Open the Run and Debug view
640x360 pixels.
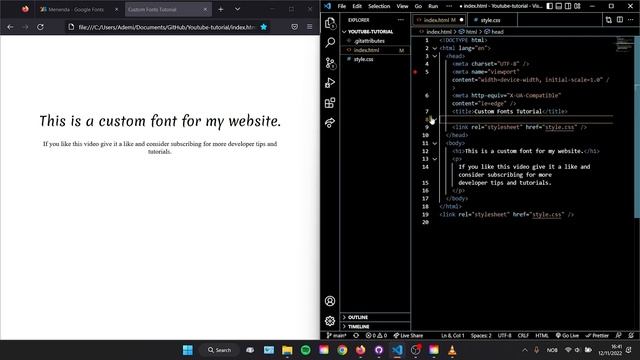330,83
